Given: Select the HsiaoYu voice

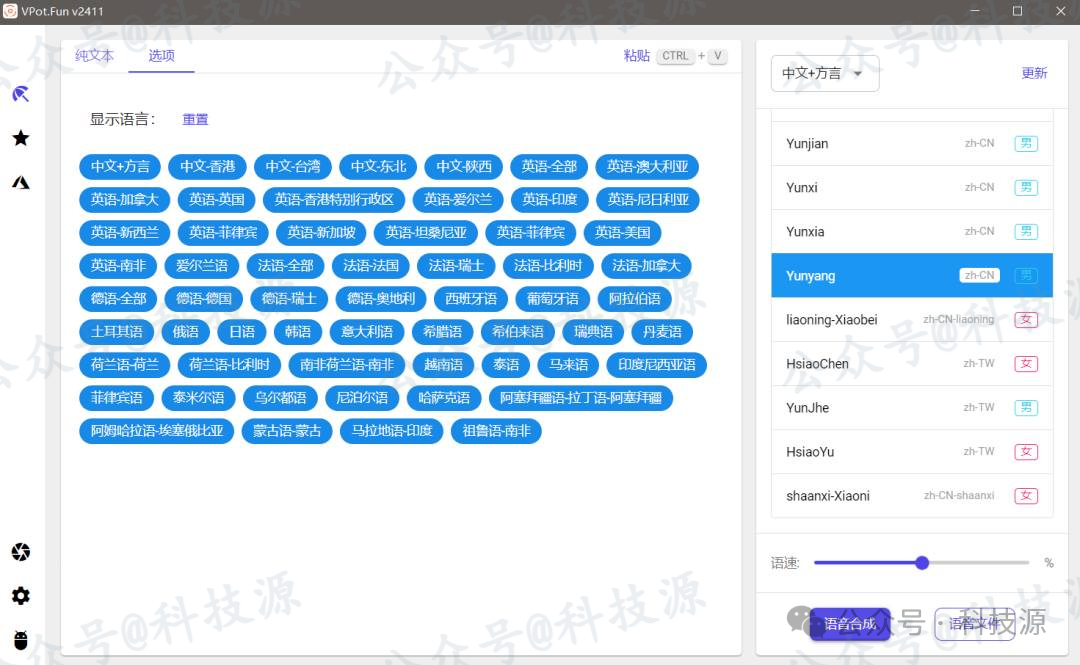Looking at the screenshot, I should (x=912, y=452).
